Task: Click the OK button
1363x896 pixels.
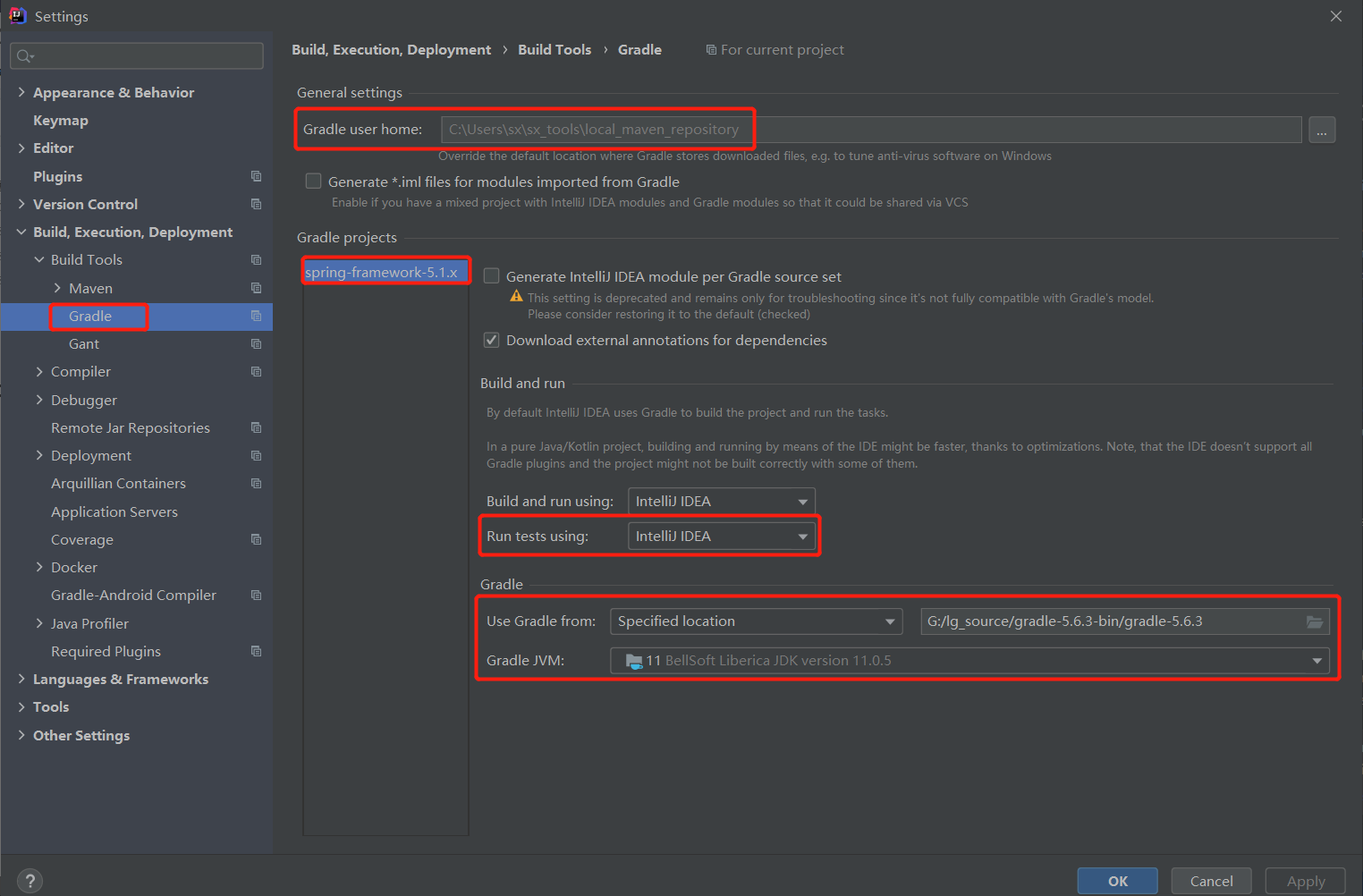Action: [1116, 881]
